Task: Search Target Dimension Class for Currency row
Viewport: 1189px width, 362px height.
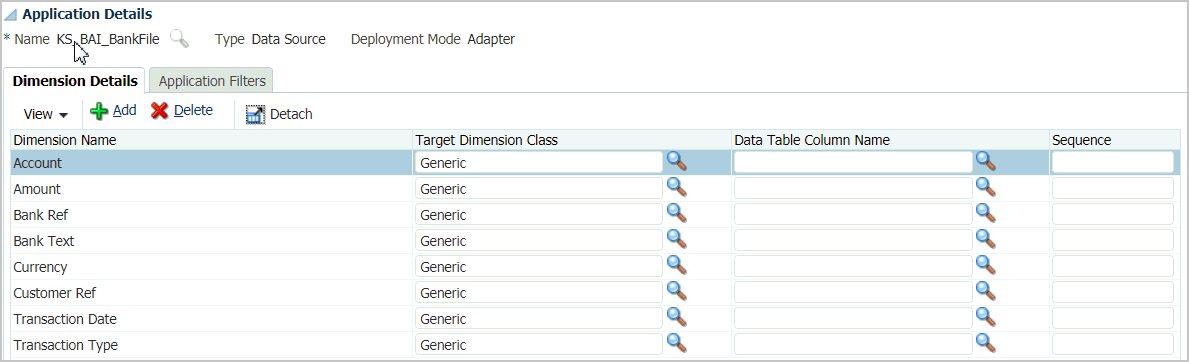Action: pyautogui.click(x=676, y=265)
